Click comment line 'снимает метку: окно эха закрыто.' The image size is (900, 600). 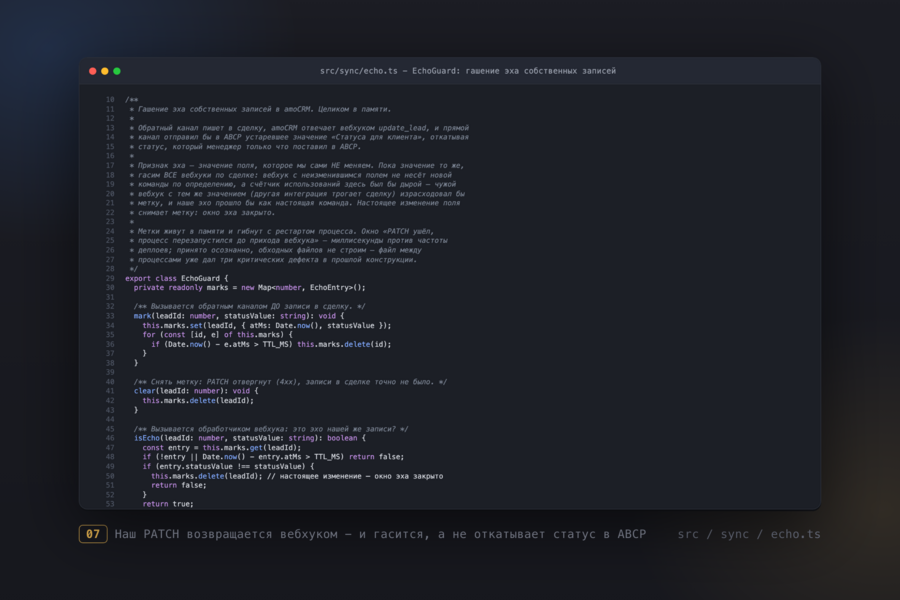pyautogui.click(x=202, y=212)
